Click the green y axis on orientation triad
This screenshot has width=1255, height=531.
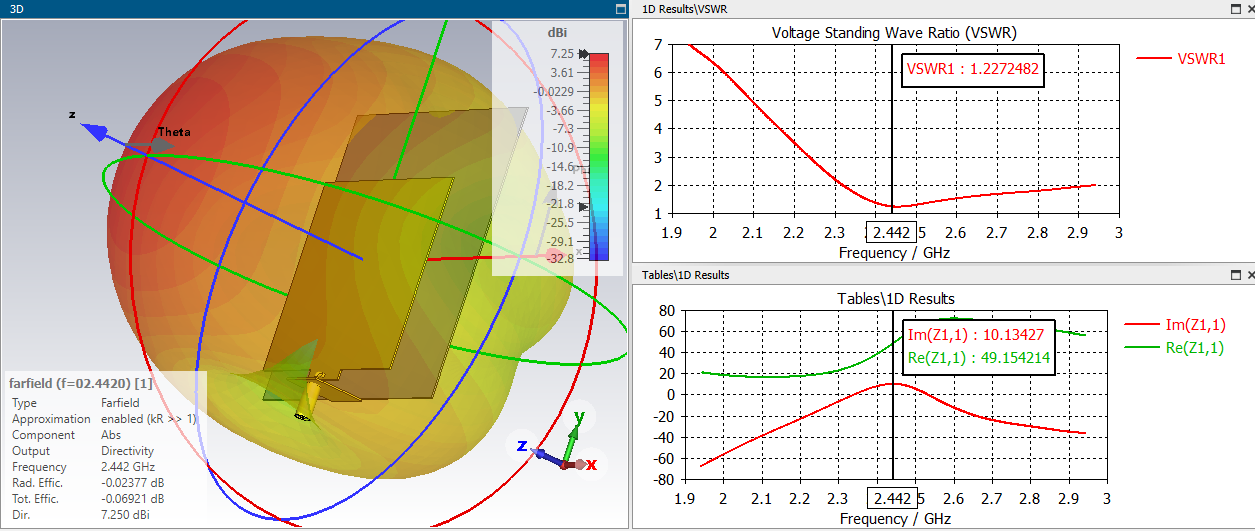pos(573,440)
